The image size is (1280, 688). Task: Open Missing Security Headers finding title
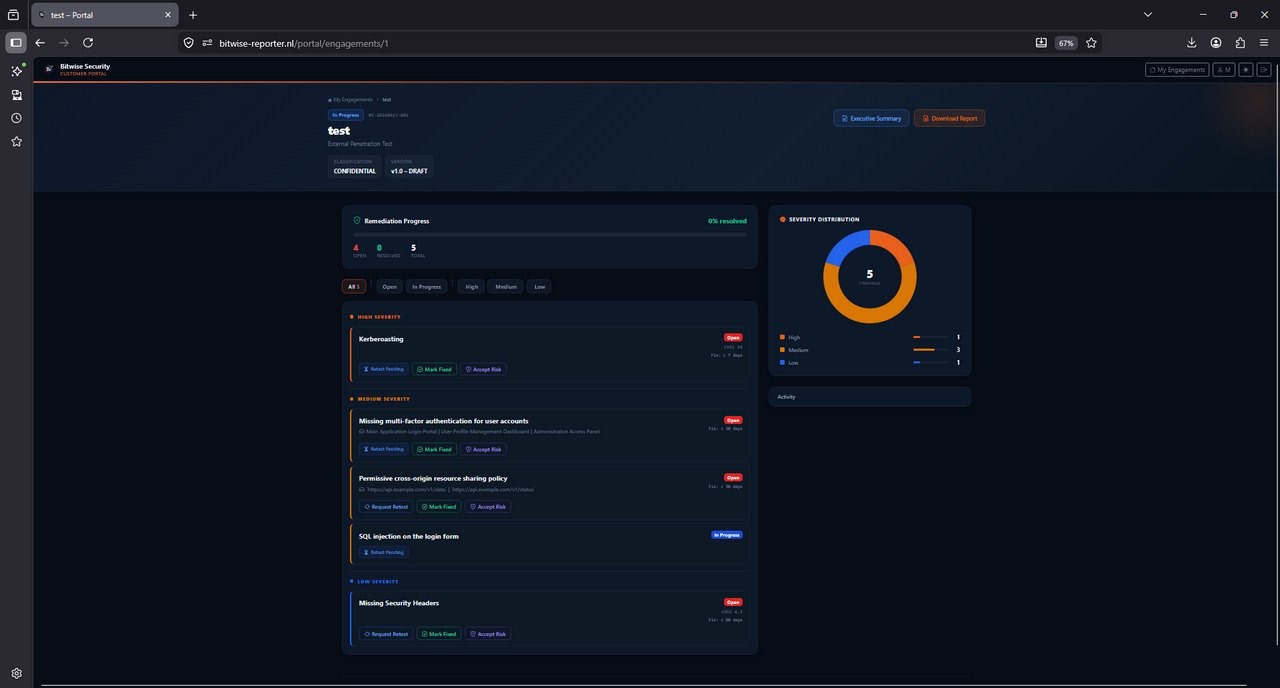pyautogui.click(x=399, y=603)
